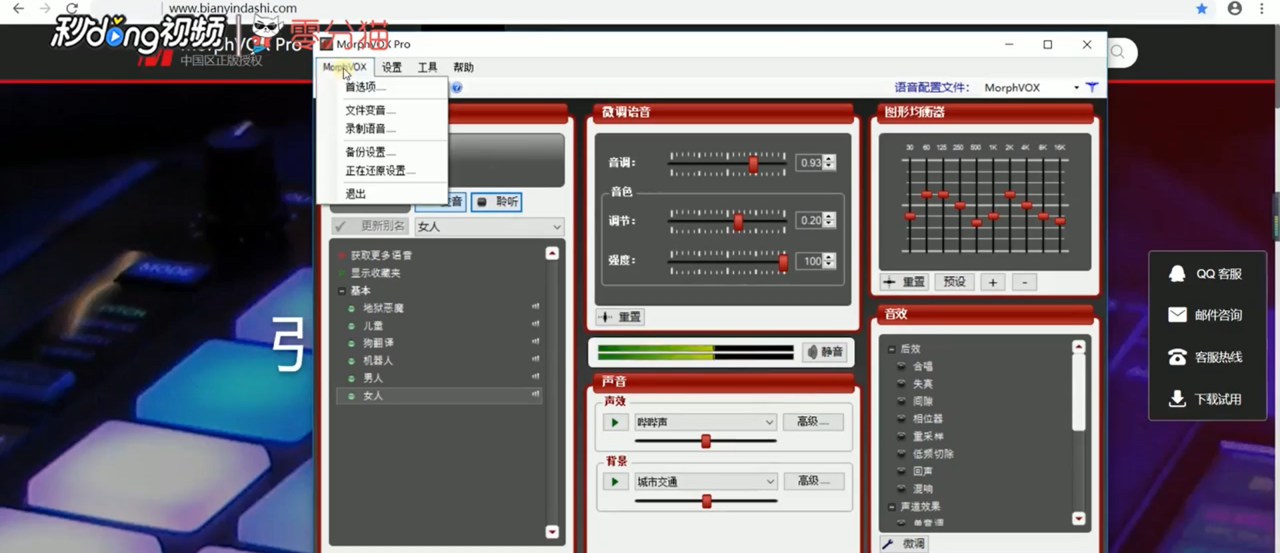Viewport: 1280px width, 553px height.
Task: Click the filter funnel icon by voice profile
Action: 1092,88
